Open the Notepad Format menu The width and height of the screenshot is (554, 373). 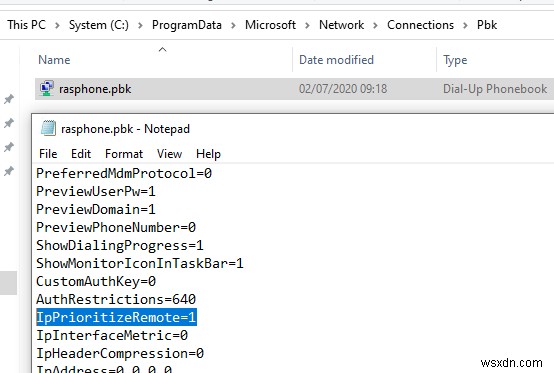pos(124,154)
